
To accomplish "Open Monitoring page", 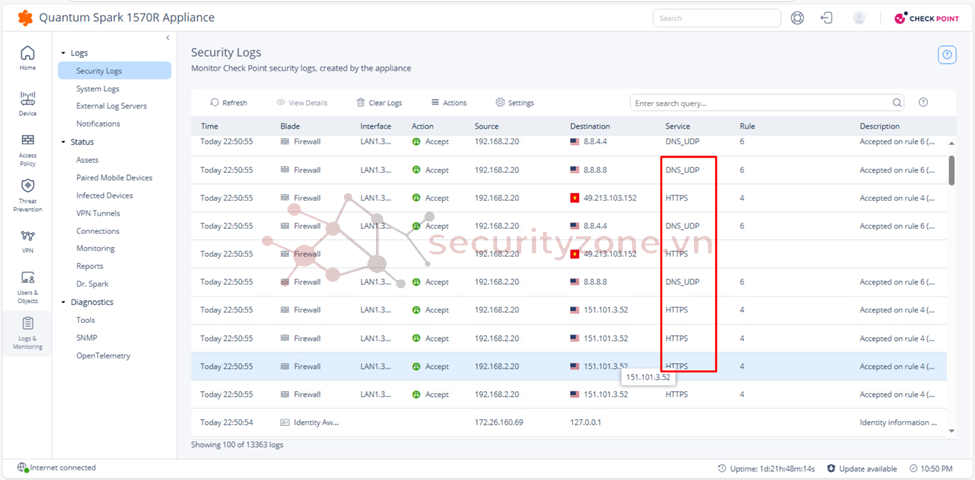I will 95,248.
